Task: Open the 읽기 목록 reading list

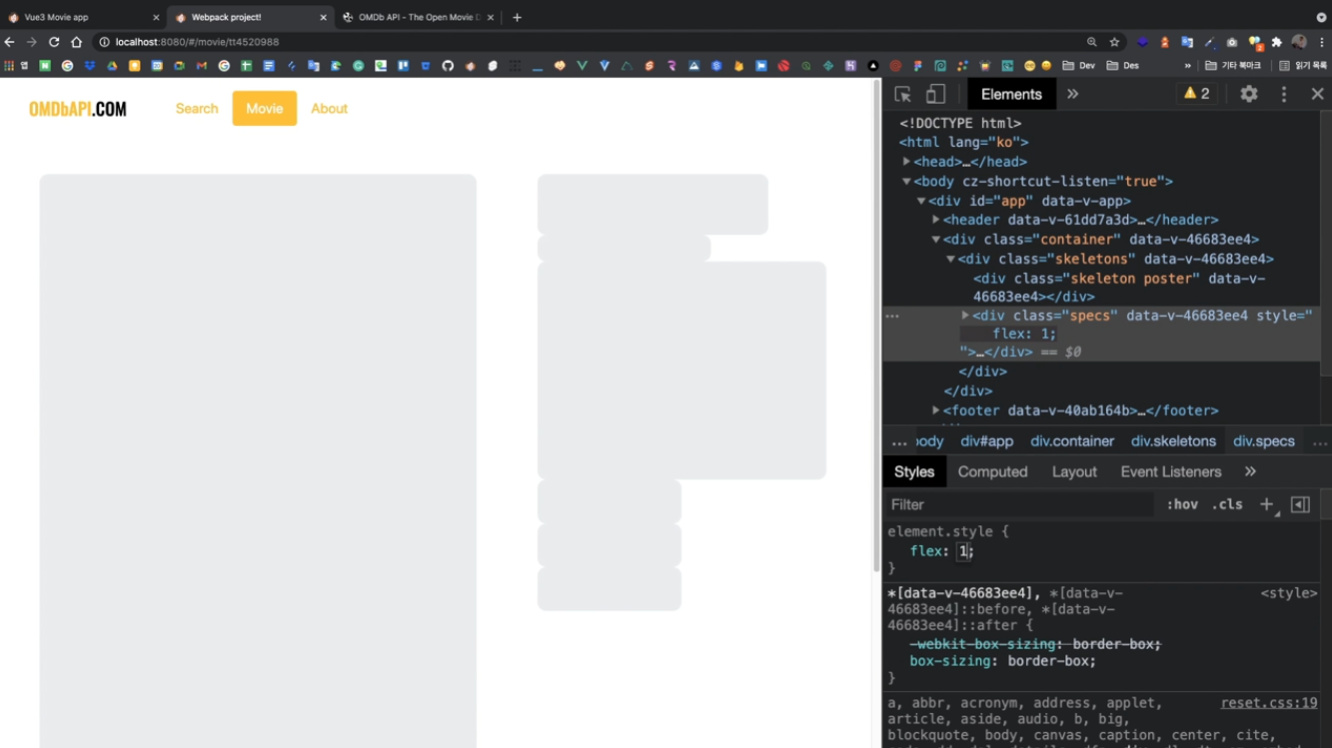Action: (1303, 66)
